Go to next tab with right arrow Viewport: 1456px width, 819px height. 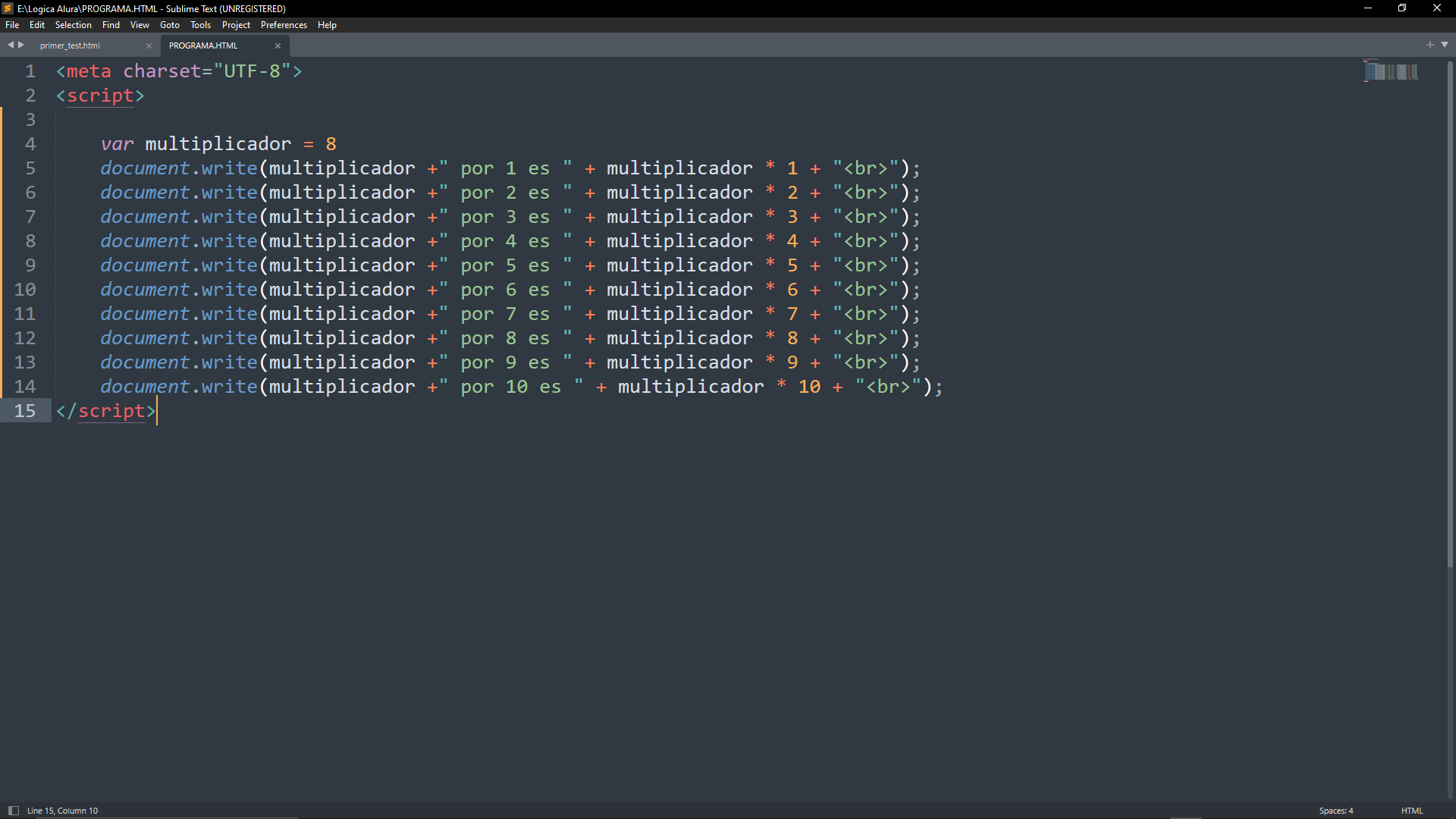tap(21, 45)
